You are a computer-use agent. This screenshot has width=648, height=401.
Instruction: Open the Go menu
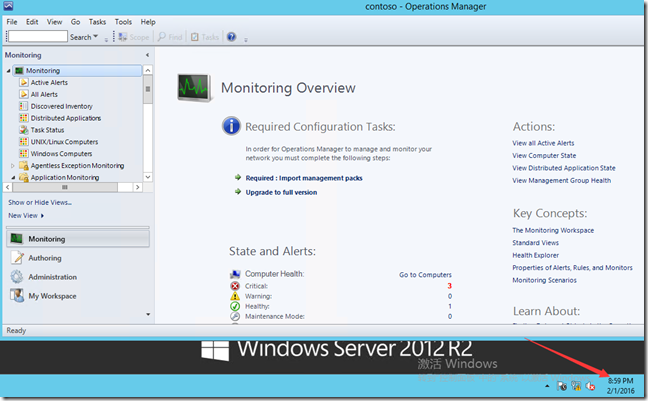[x=75, y=22]
